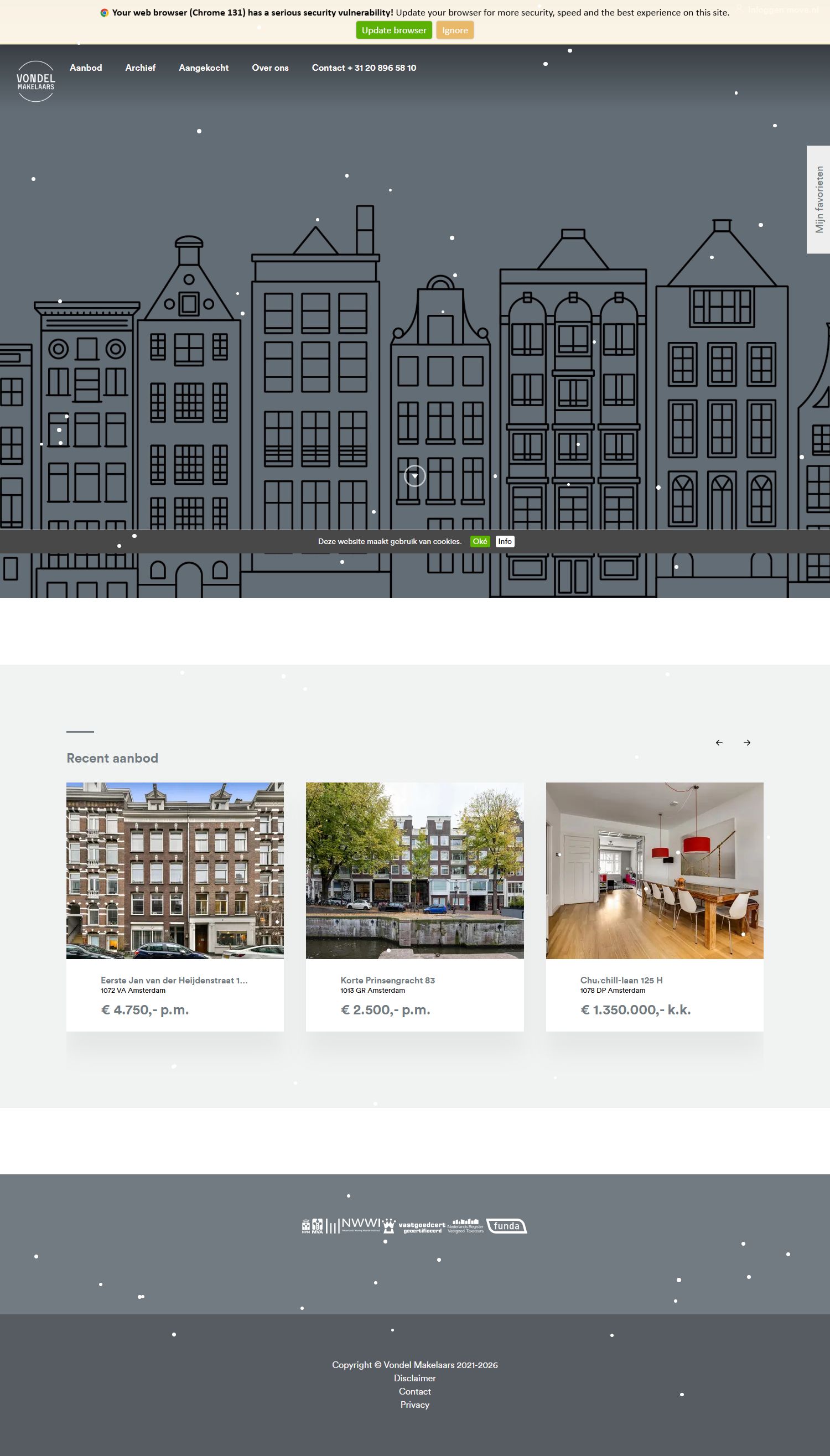The image size is (830, 1456).
Task: Click the funda logo in the footer
Action: point(507,1226)
